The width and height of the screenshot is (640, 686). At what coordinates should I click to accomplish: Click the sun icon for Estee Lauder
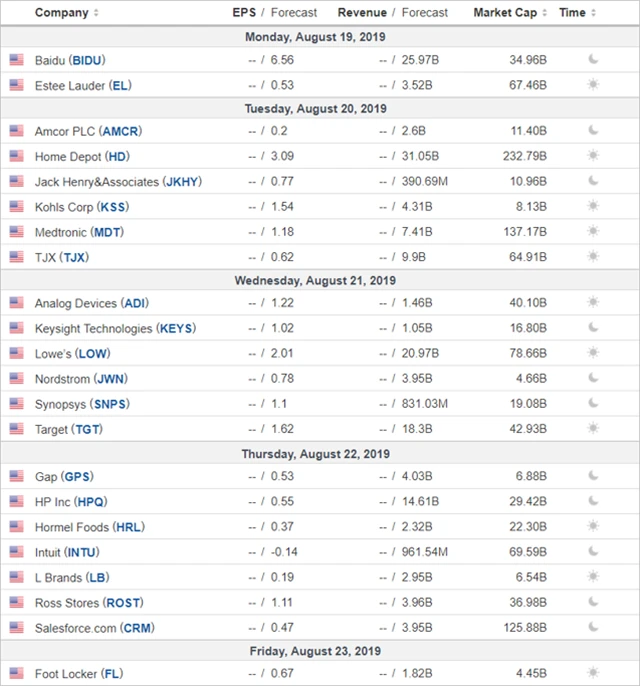coord(593,85)
